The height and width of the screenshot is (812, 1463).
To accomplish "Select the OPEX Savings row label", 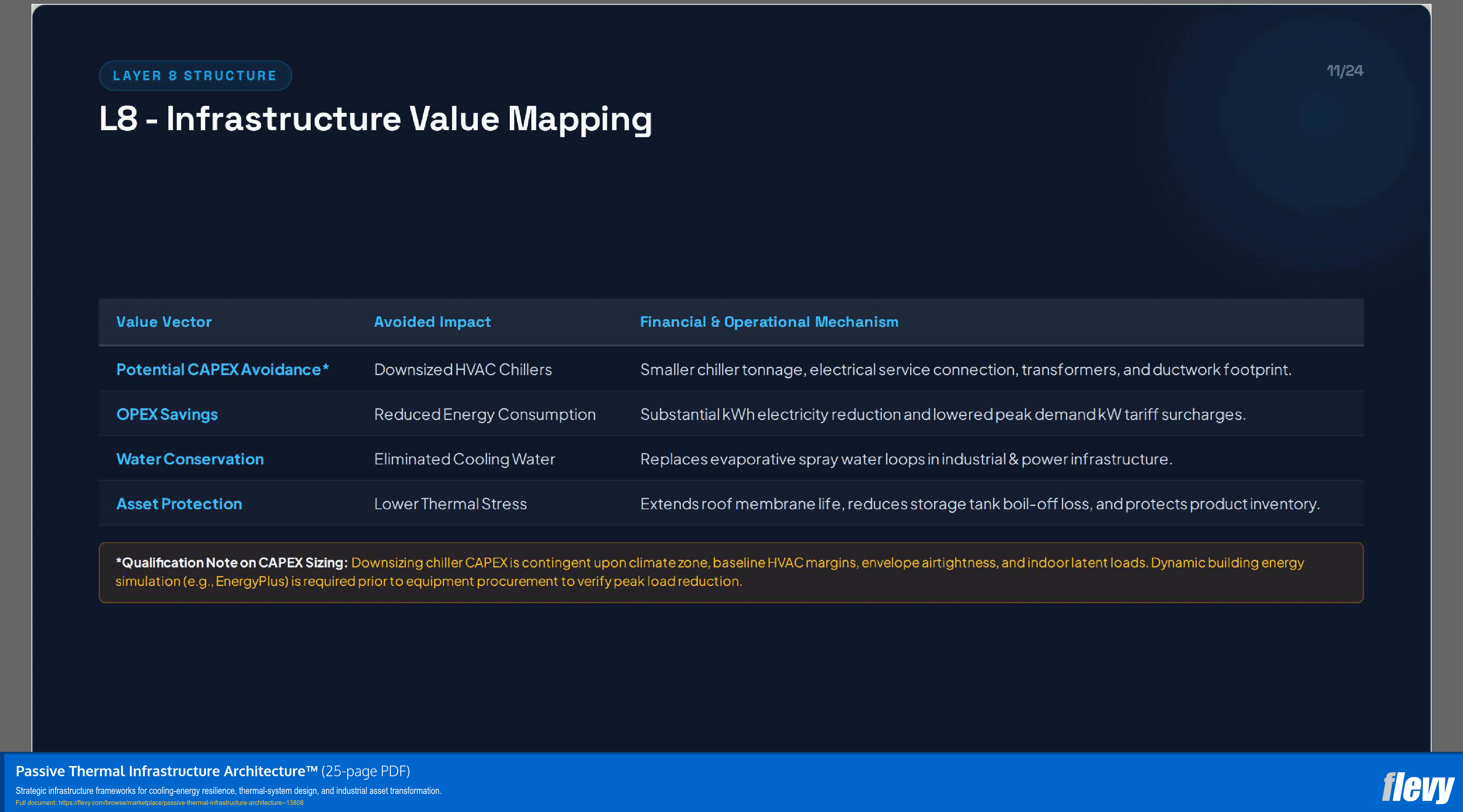I will (167, 414).
